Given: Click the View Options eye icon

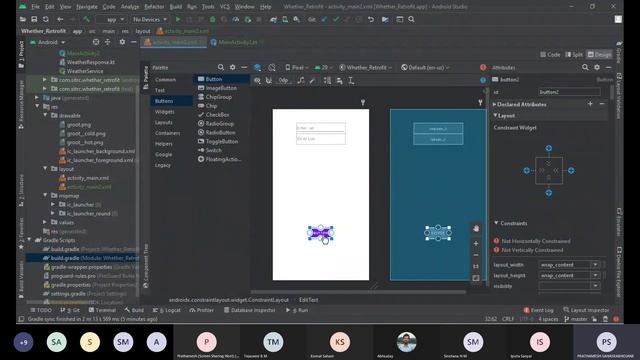Looking at the screenshot, I should [x=257, y=81].
